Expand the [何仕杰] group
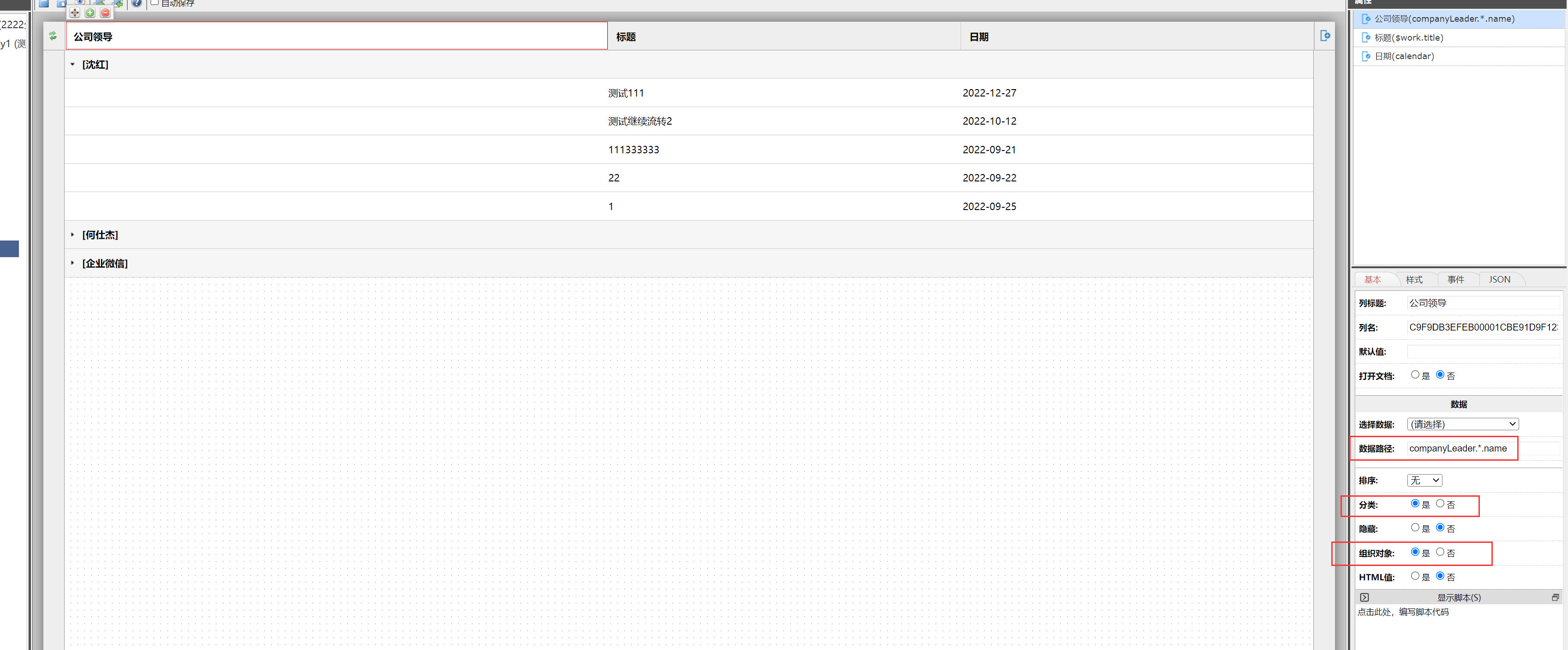Screen dimensions: 1568x650 click(x=72, y=235)
